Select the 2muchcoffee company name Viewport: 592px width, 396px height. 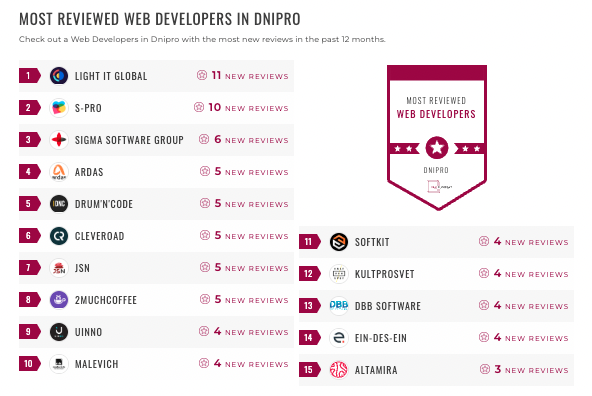tap(106, 300)
